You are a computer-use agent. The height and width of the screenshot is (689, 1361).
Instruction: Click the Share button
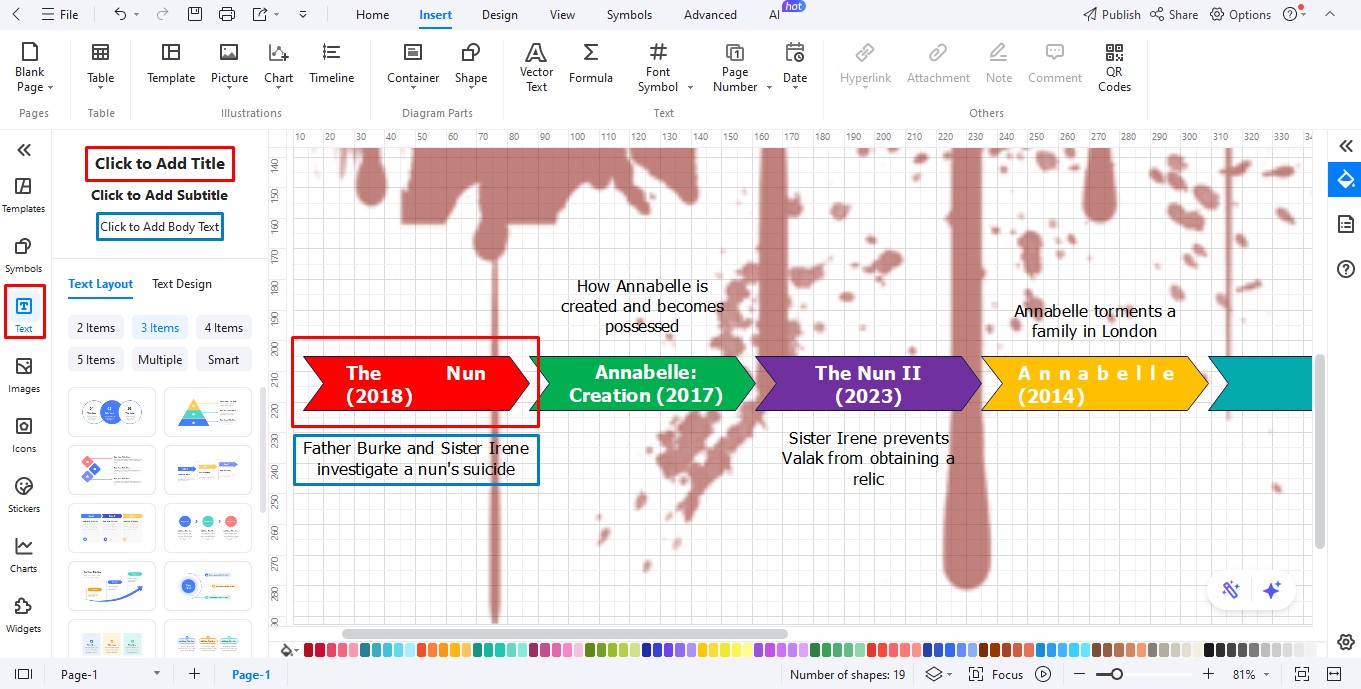coord(1173,14)
